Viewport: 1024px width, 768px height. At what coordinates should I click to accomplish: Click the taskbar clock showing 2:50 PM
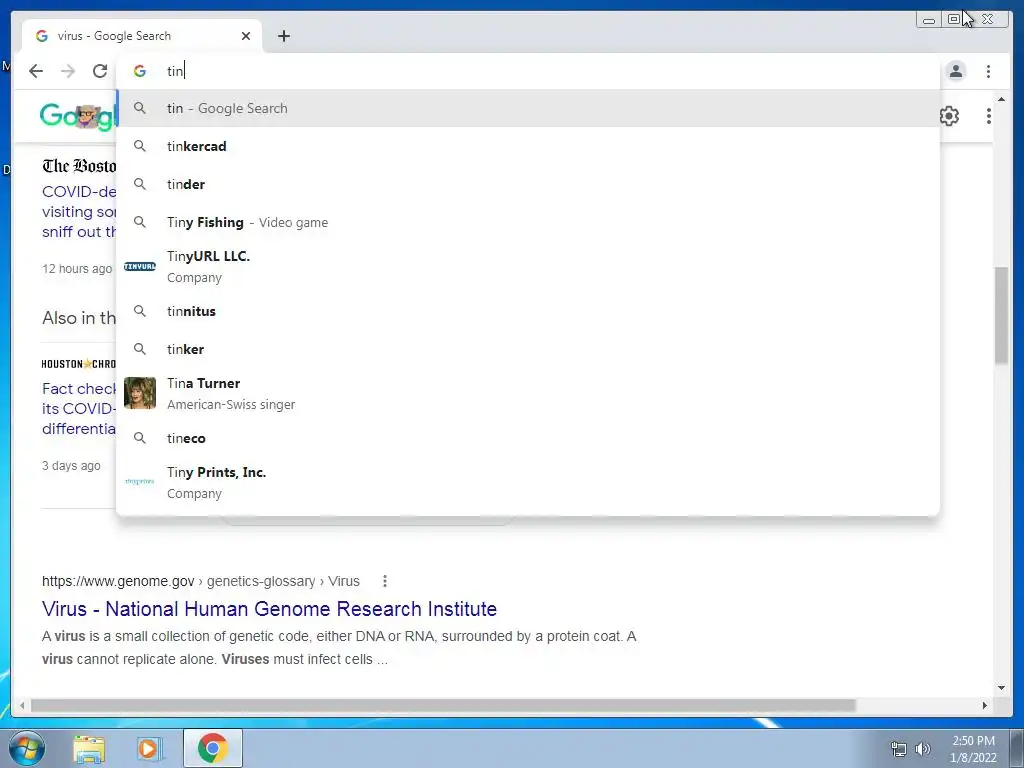[x=973, y=749]
